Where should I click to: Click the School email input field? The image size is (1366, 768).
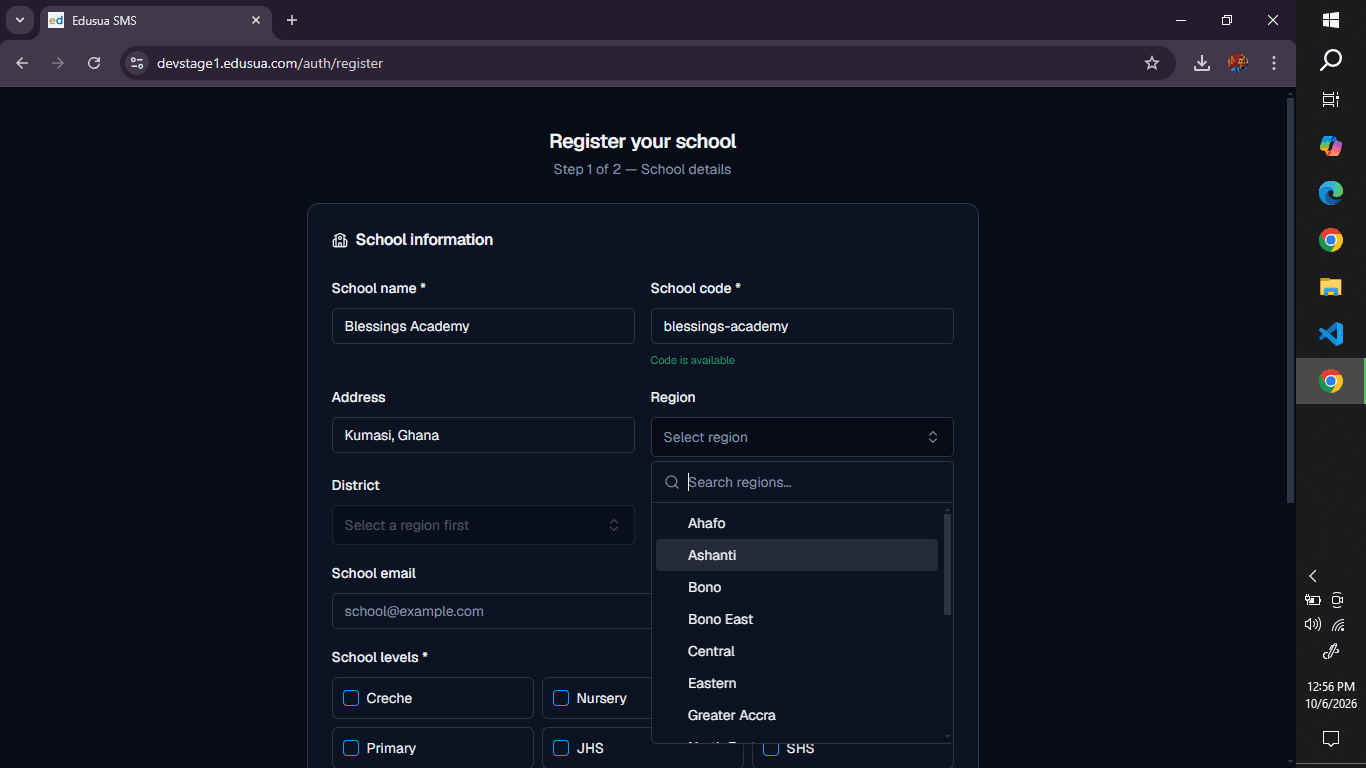(491, 611)
